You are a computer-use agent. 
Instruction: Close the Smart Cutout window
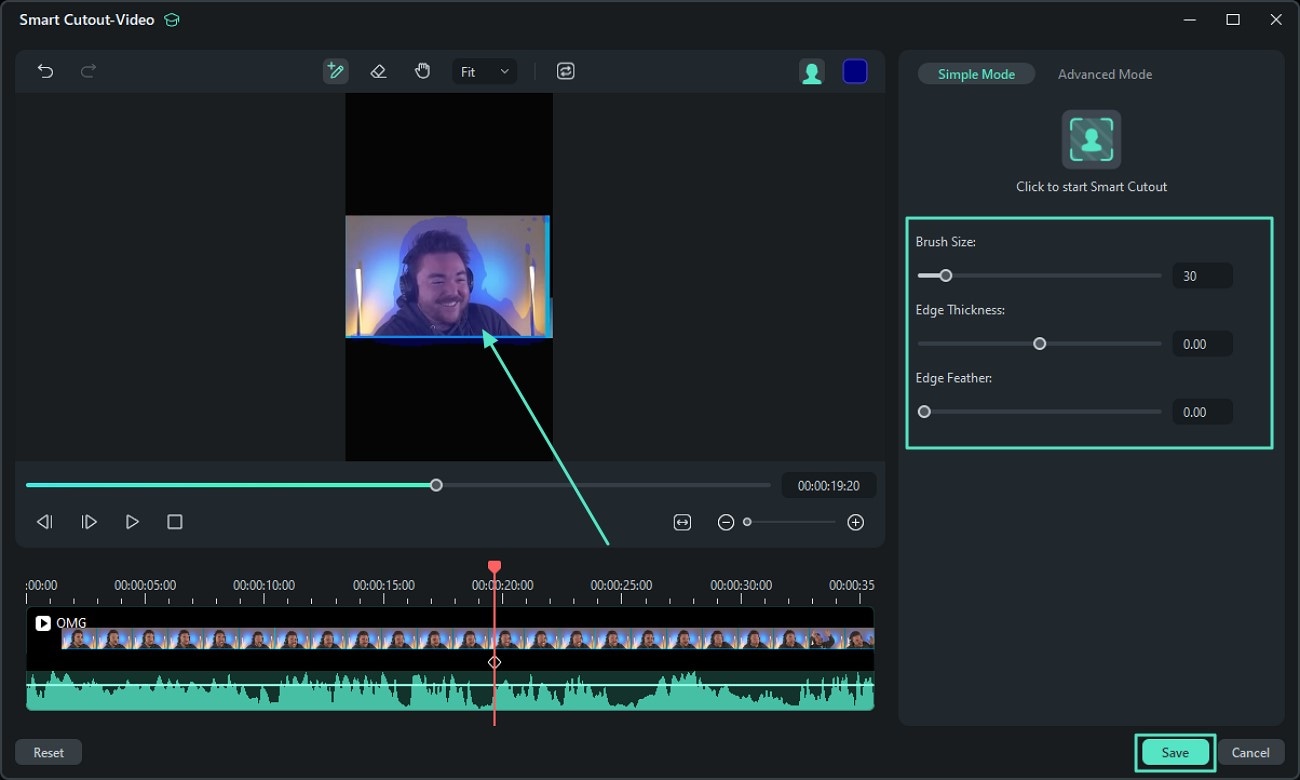(x=1275, y=20)
